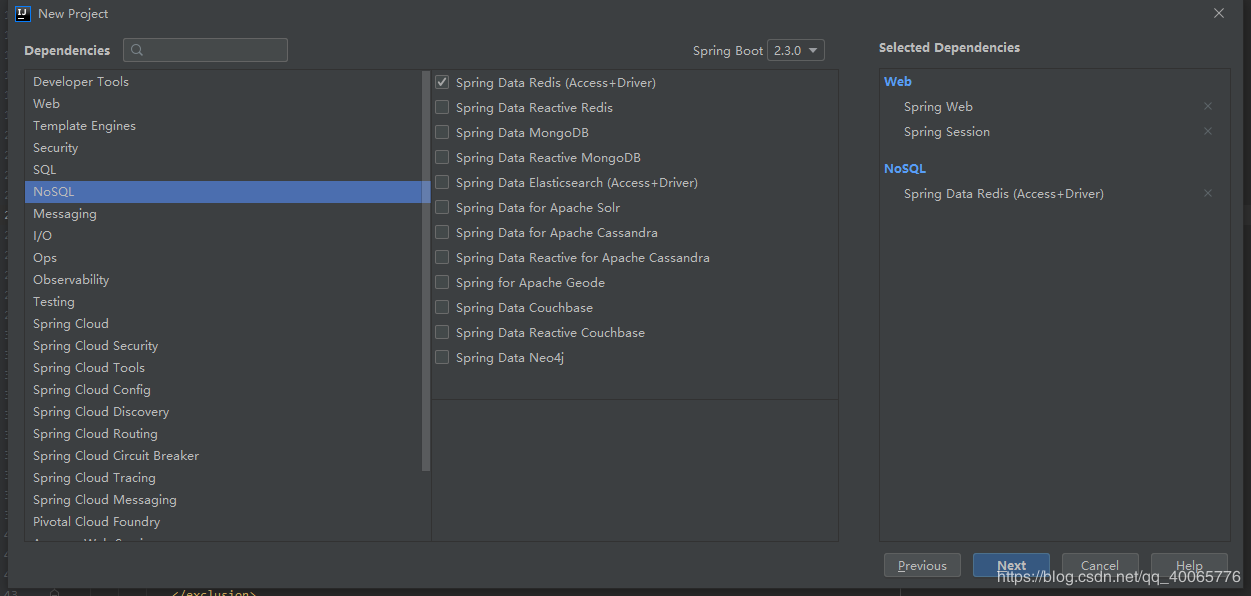This screenshot has width=1251, height=596.
Task: Tick the Spring Data Neo4j checkbox
Action: [442, 358]
